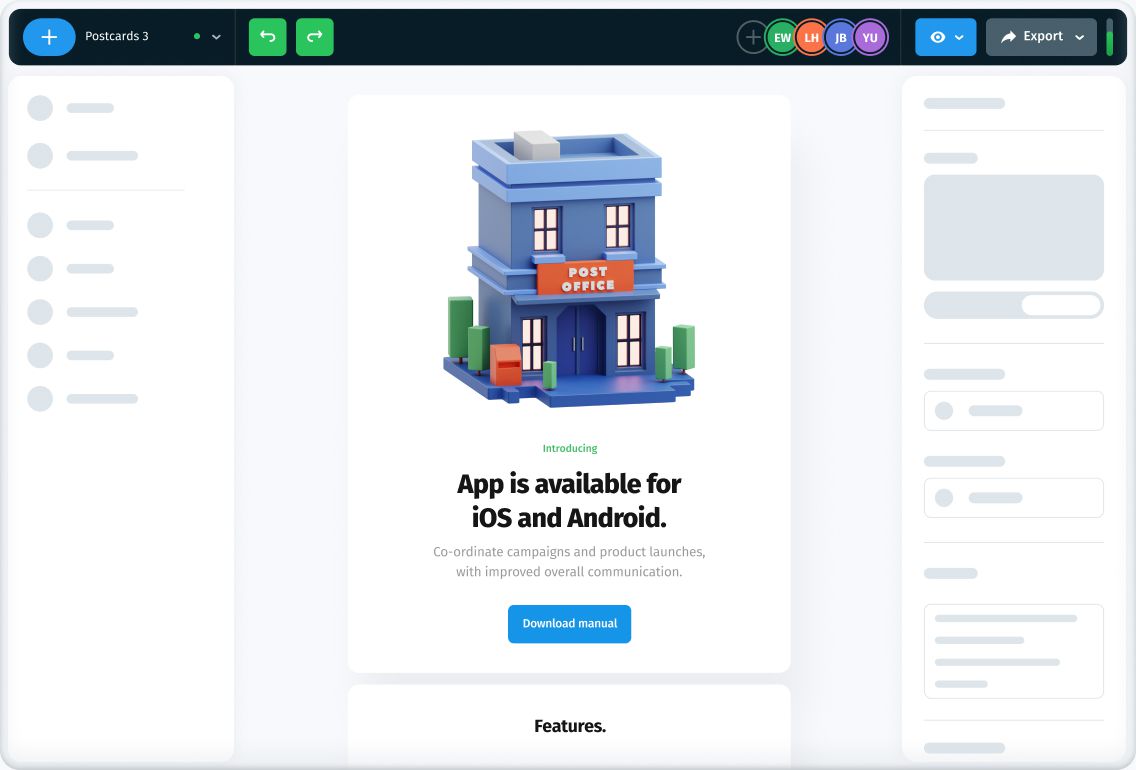Click the green progress indicator at top right

coord(1110,36)
